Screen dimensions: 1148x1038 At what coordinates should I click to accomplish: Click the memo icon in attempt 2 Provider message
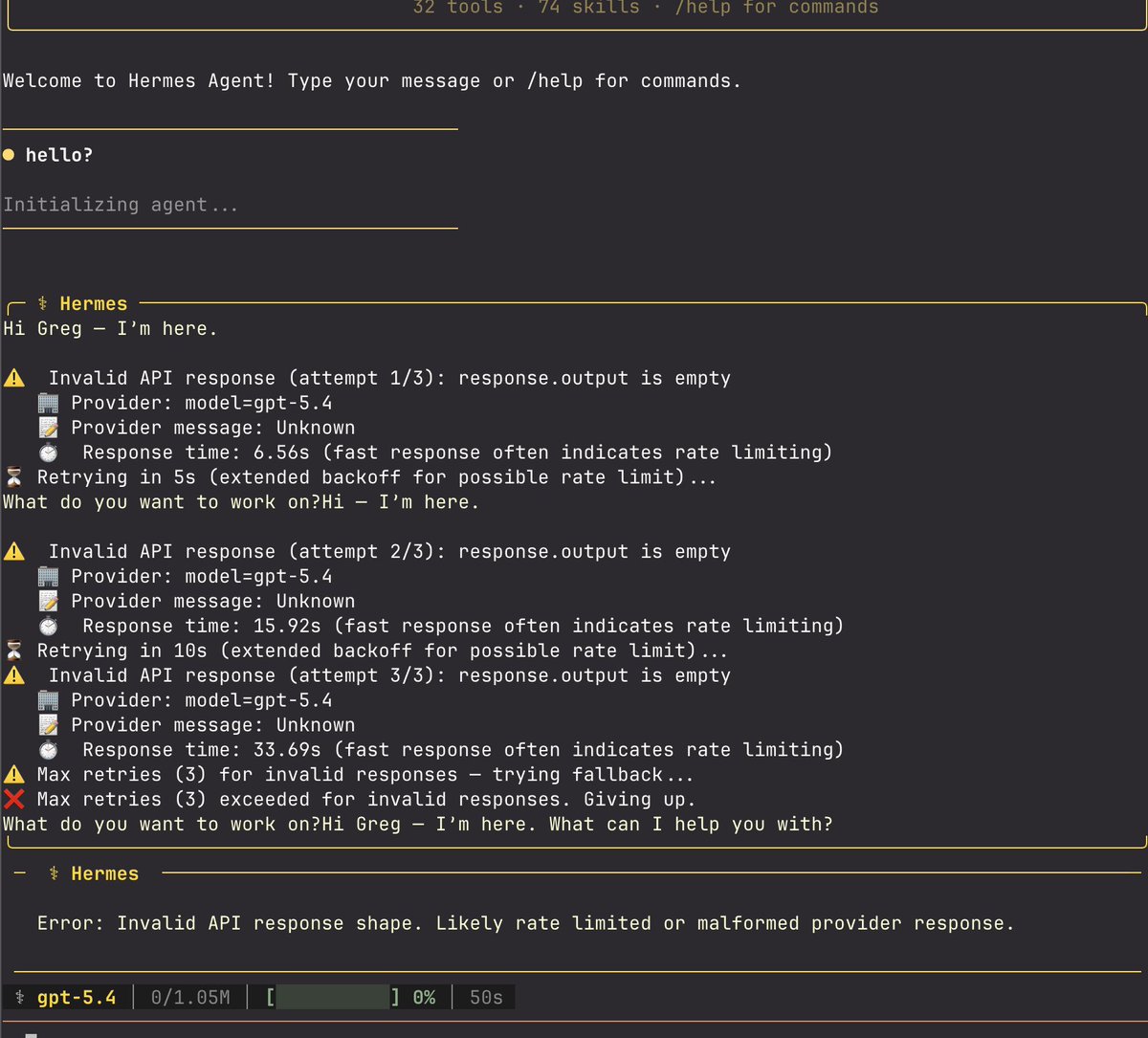(x=48, y=601)
